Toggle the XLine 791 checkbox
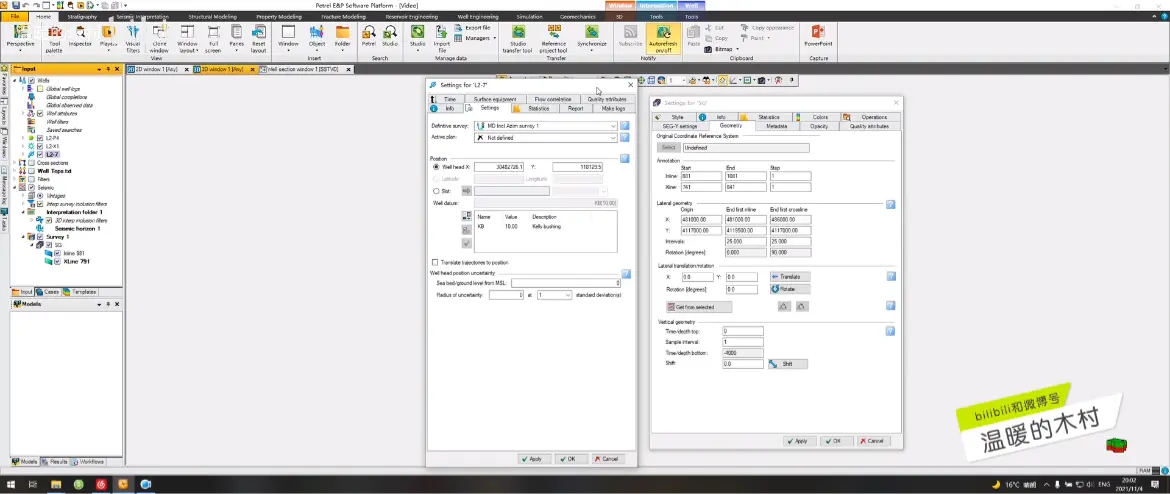The height and width of the screenshot is (494, 1170). point(57,261)
